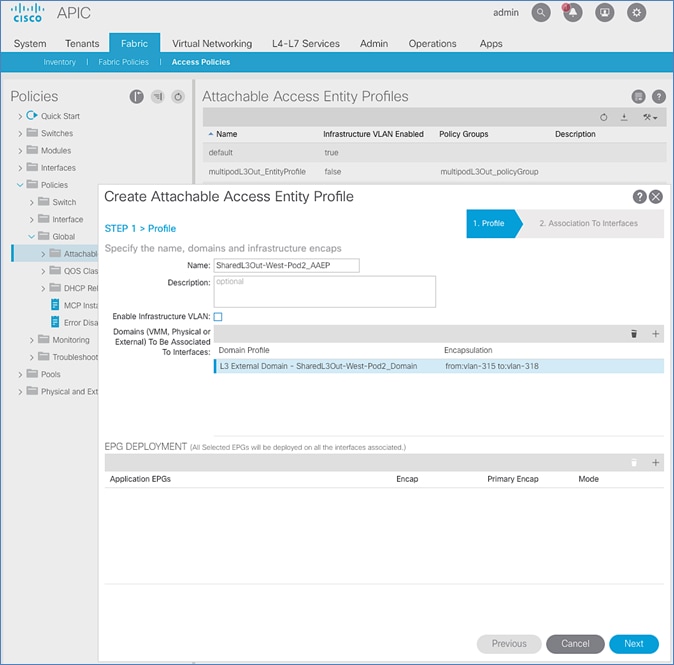Open the settings gear icon

click(x=637, y=13)
